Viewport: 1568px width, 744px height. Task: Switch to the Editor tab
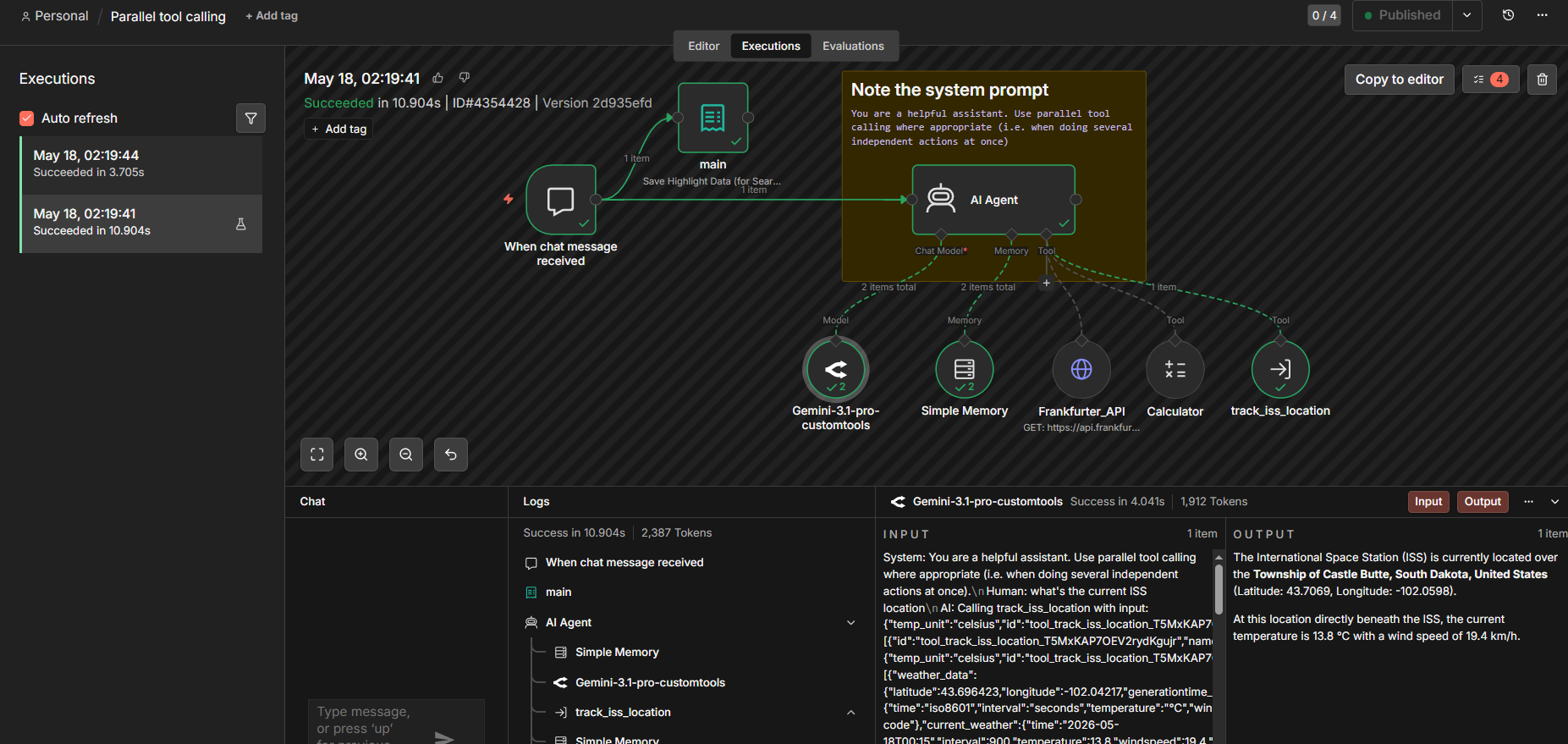point(703,46)
